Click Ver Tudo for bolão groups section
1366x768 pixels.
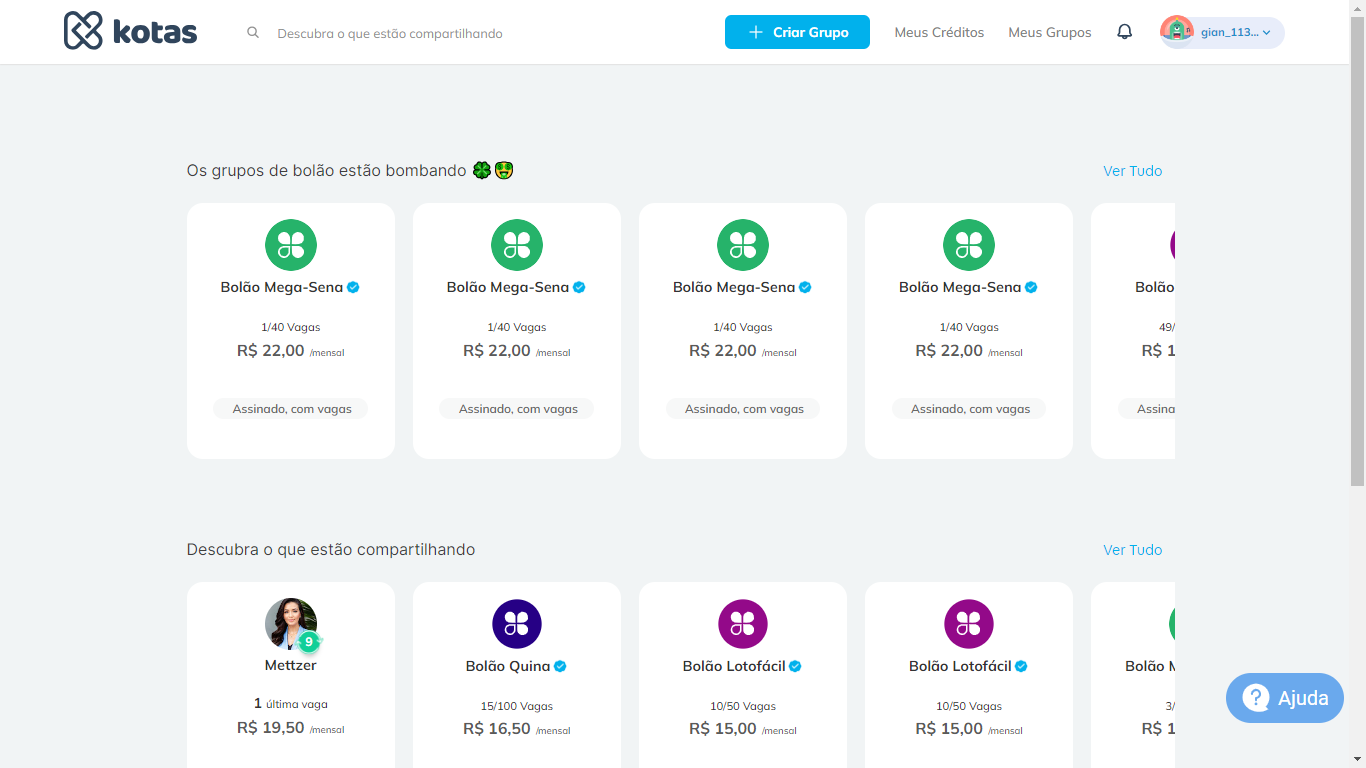click(1133, 171)
